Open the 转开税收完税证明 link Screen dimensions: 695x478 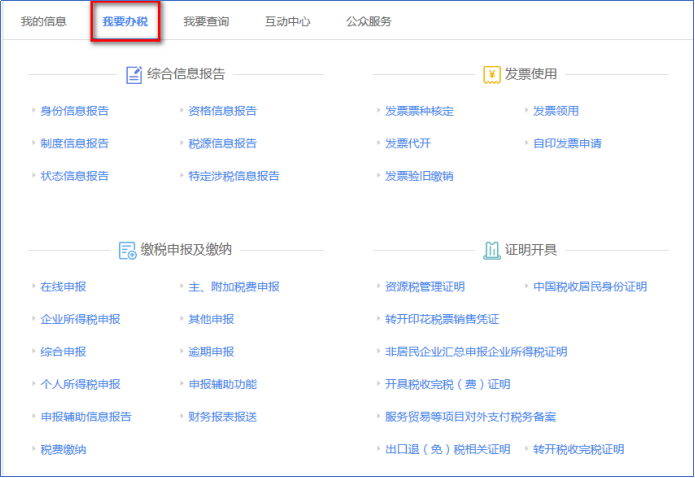tap(578, 449)
